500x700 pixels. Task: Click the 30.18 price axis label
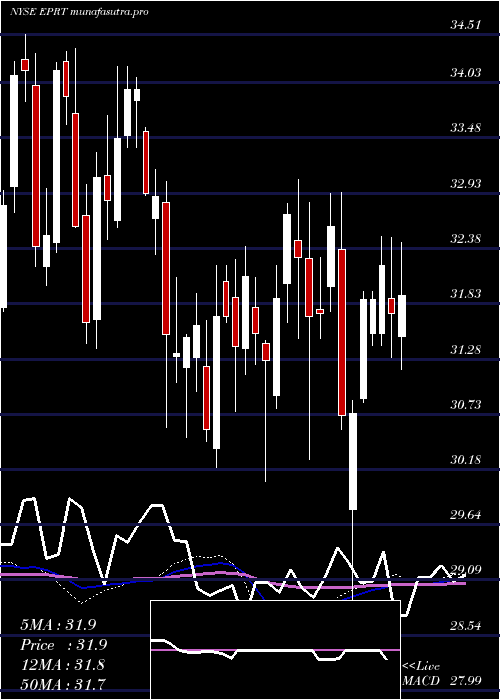pos(465,460)
